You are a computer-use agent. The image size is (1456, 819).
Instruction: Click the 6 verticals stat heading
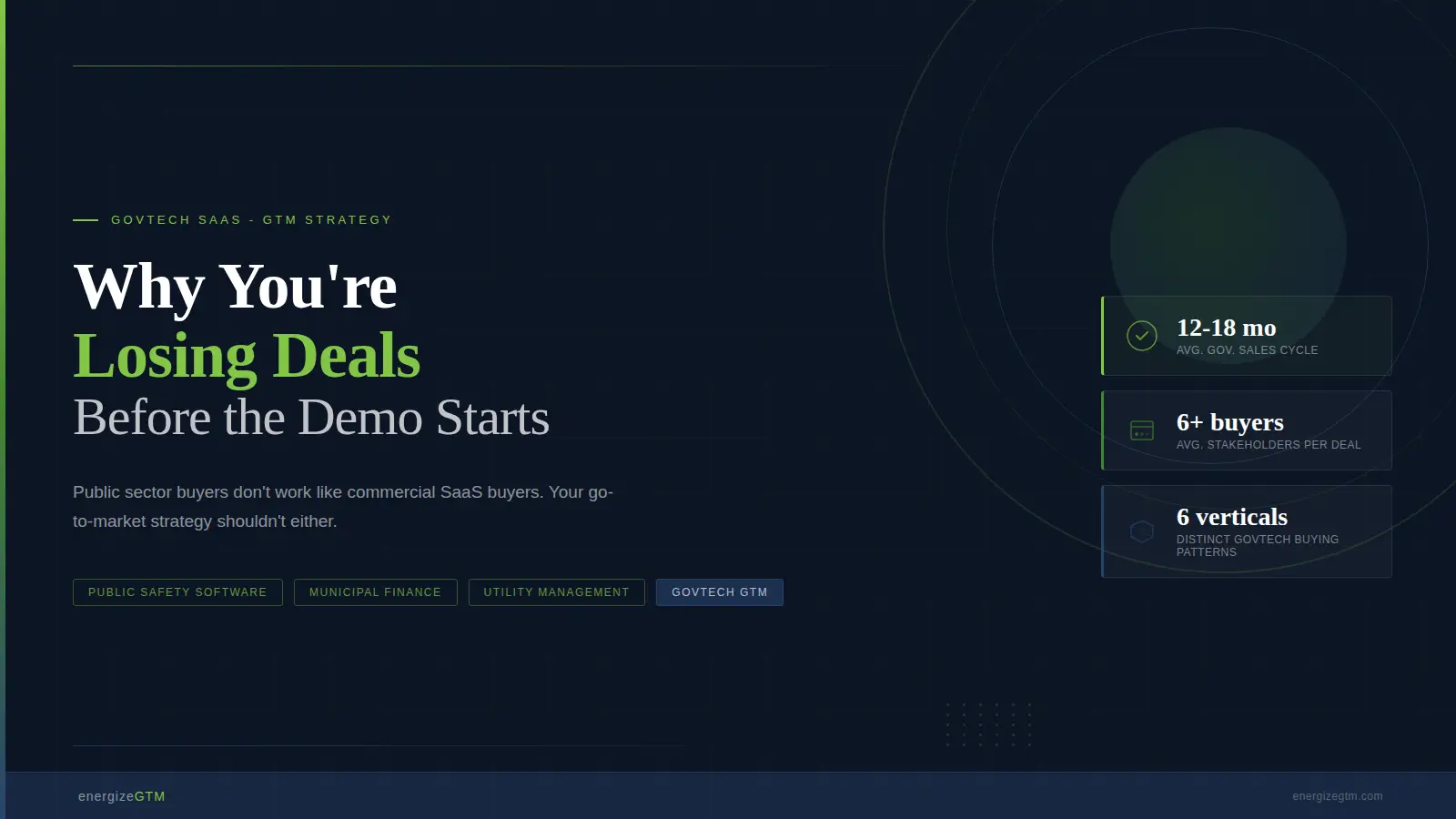pos(1231,517)
